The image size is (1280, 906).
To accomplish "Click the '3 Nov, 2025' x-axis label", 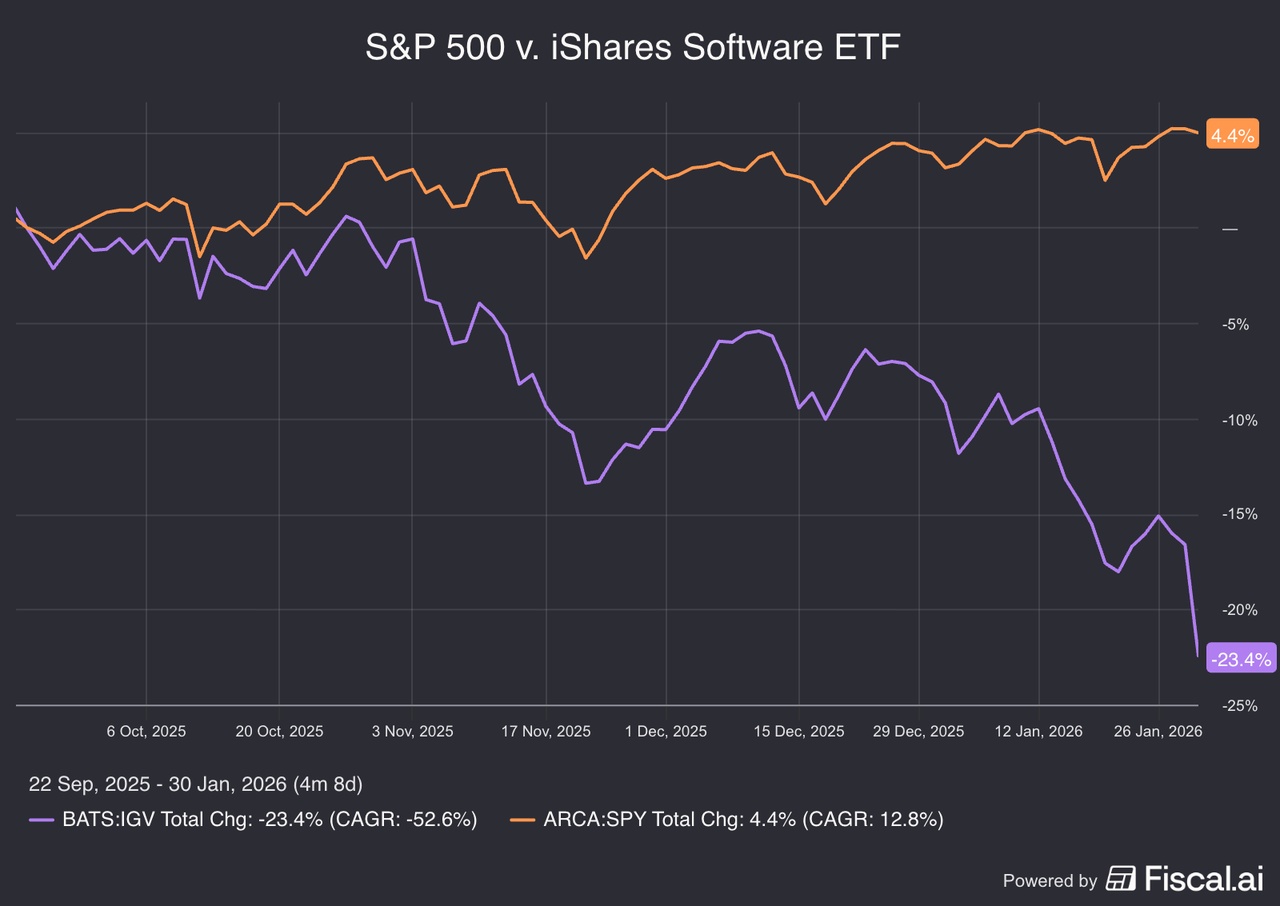I will click(412, 731).
